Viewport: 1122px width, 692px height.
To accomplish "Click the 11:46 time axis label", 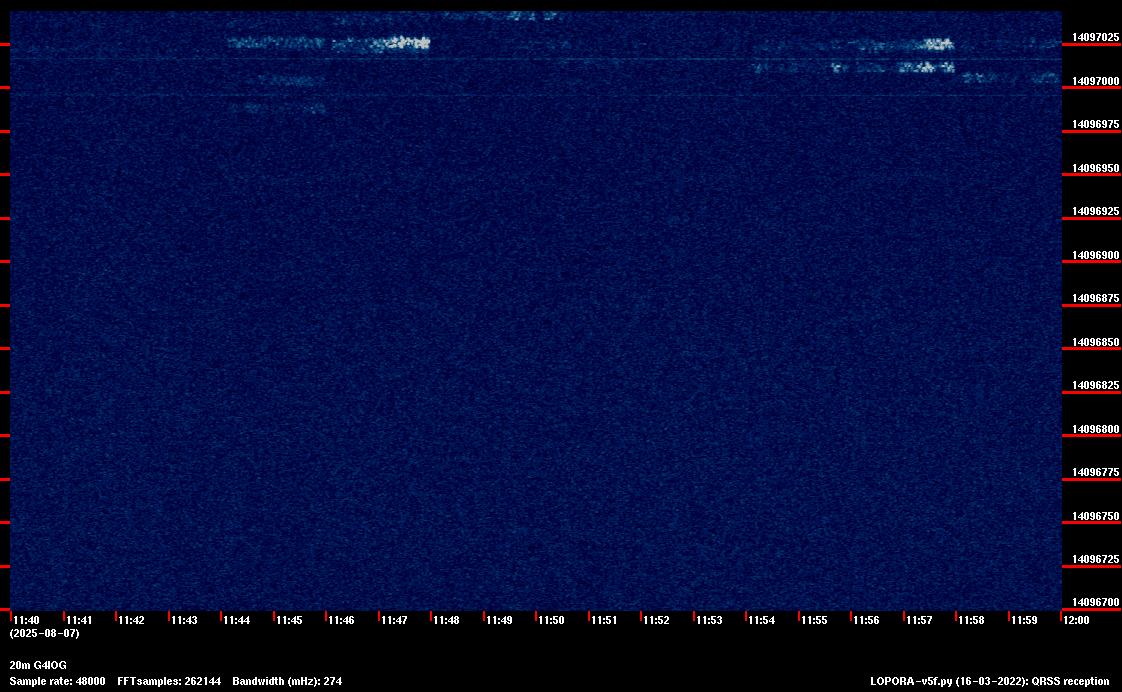I will [x=341, y=620].
